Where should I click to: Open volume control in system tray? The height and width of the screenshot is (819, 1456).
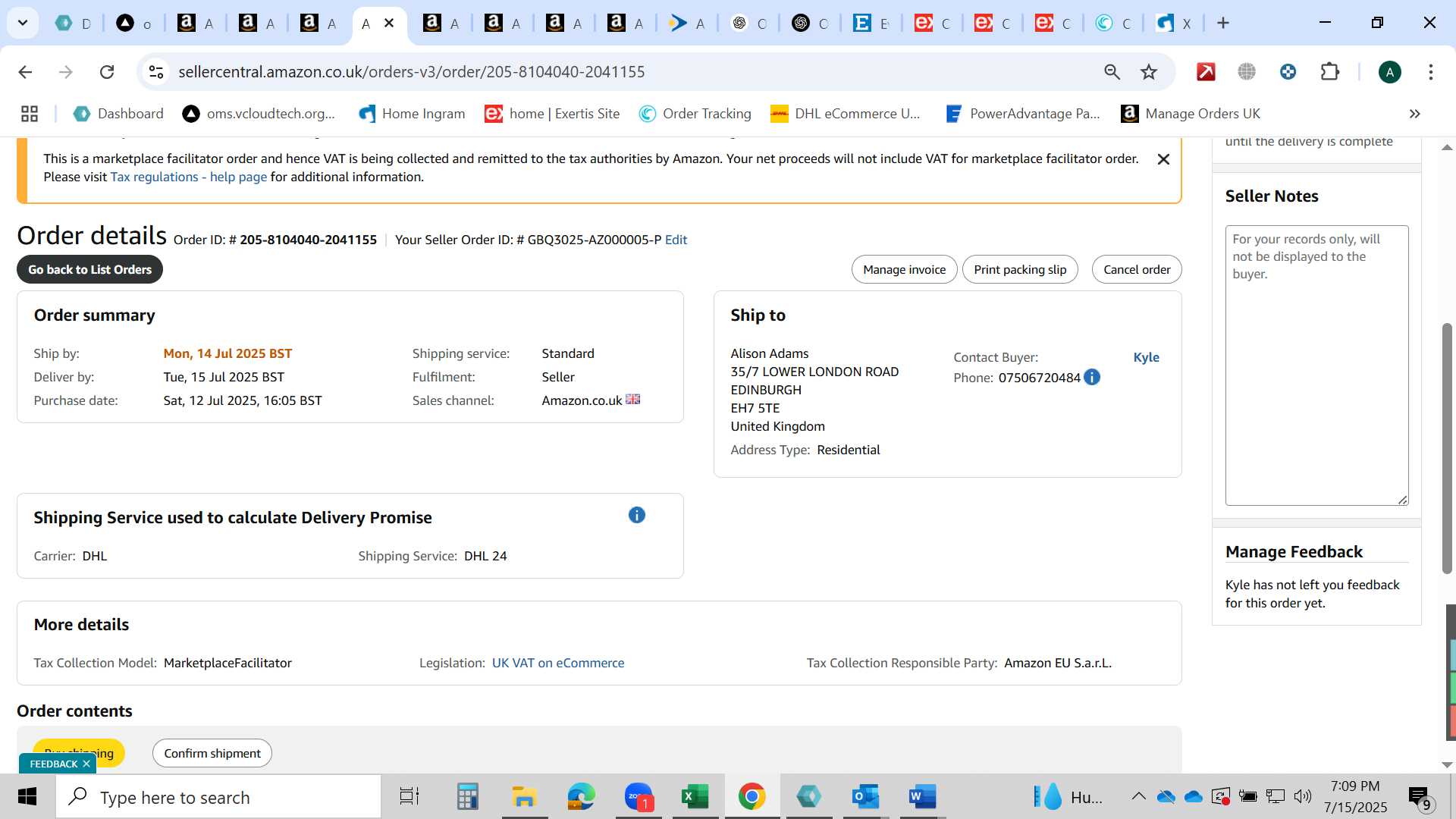[1303, 796]
